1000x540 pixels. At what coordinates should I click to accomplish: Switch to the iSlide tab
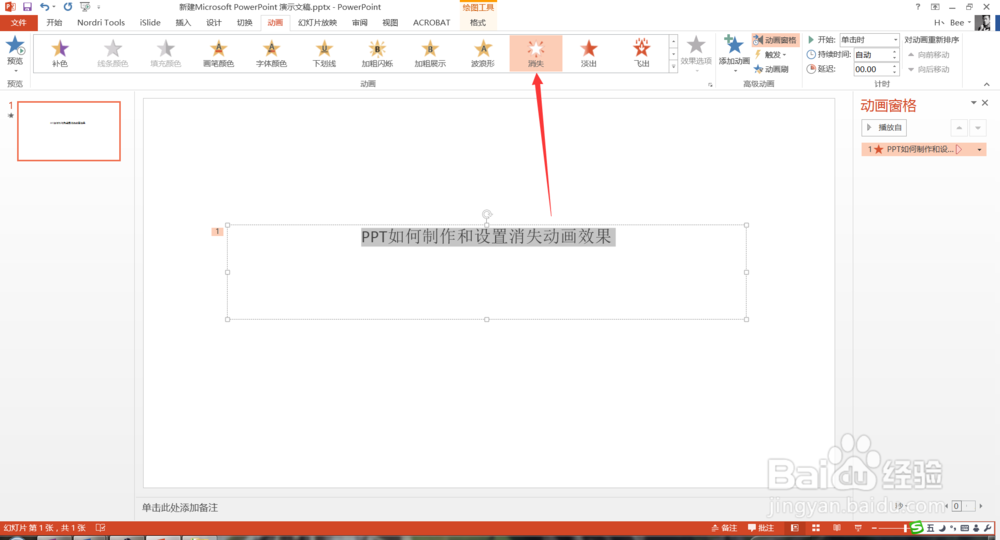point(151,22)
